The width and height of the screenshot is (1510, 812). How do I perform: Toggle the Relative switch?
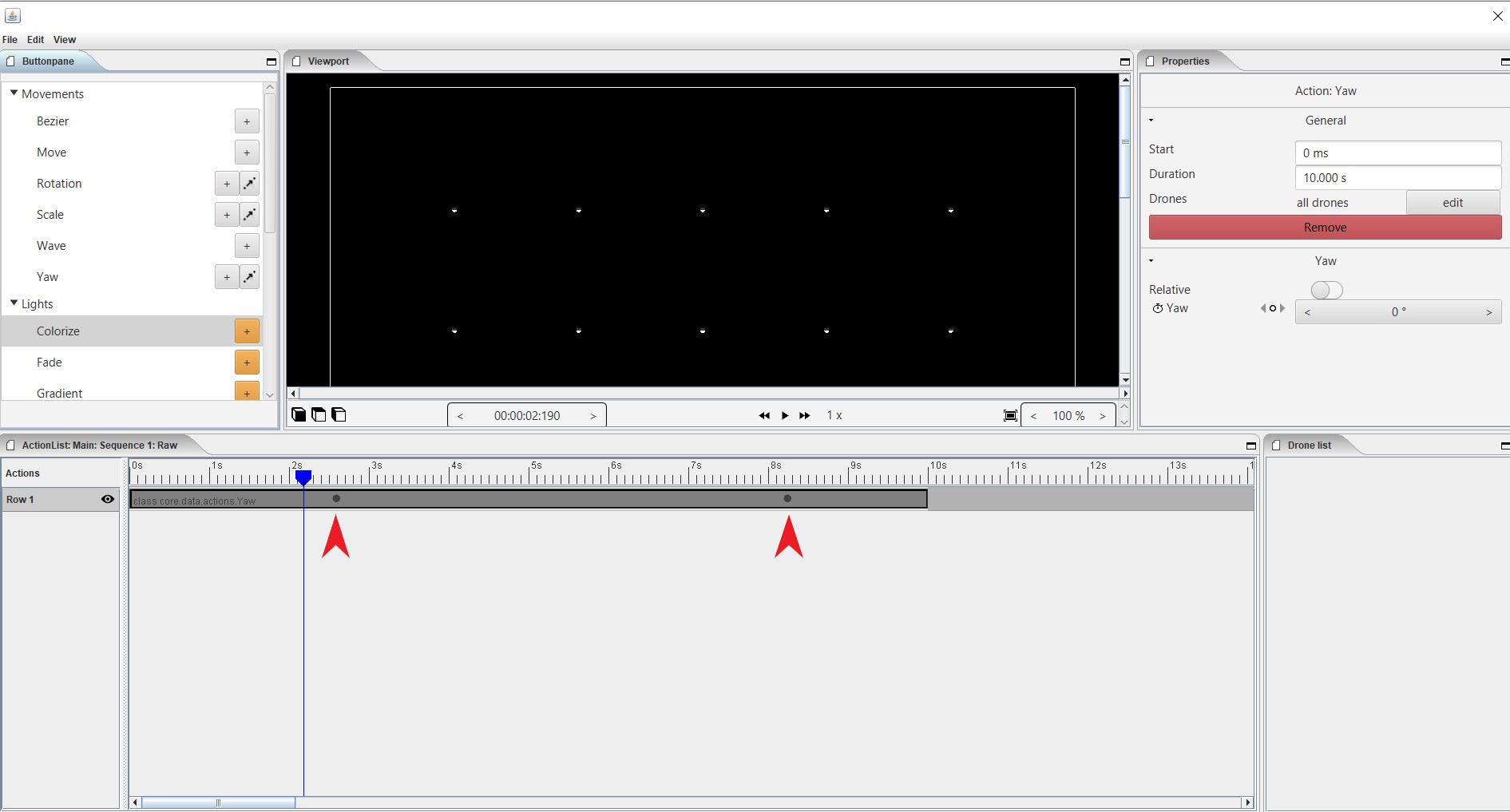tap(1326, 290)
